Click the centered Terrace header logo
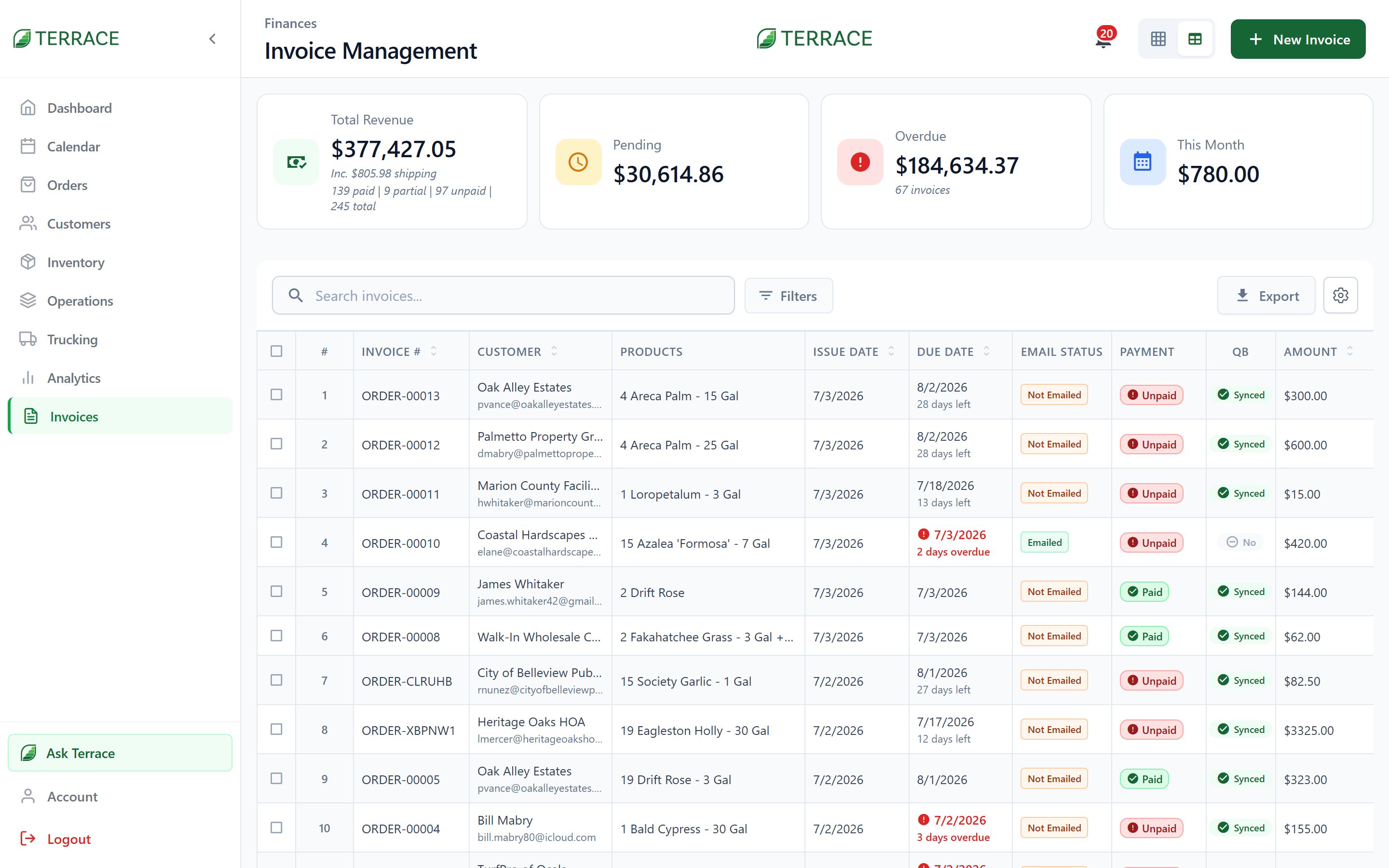This screenshot has height=868, width=1389. point(815,39)
